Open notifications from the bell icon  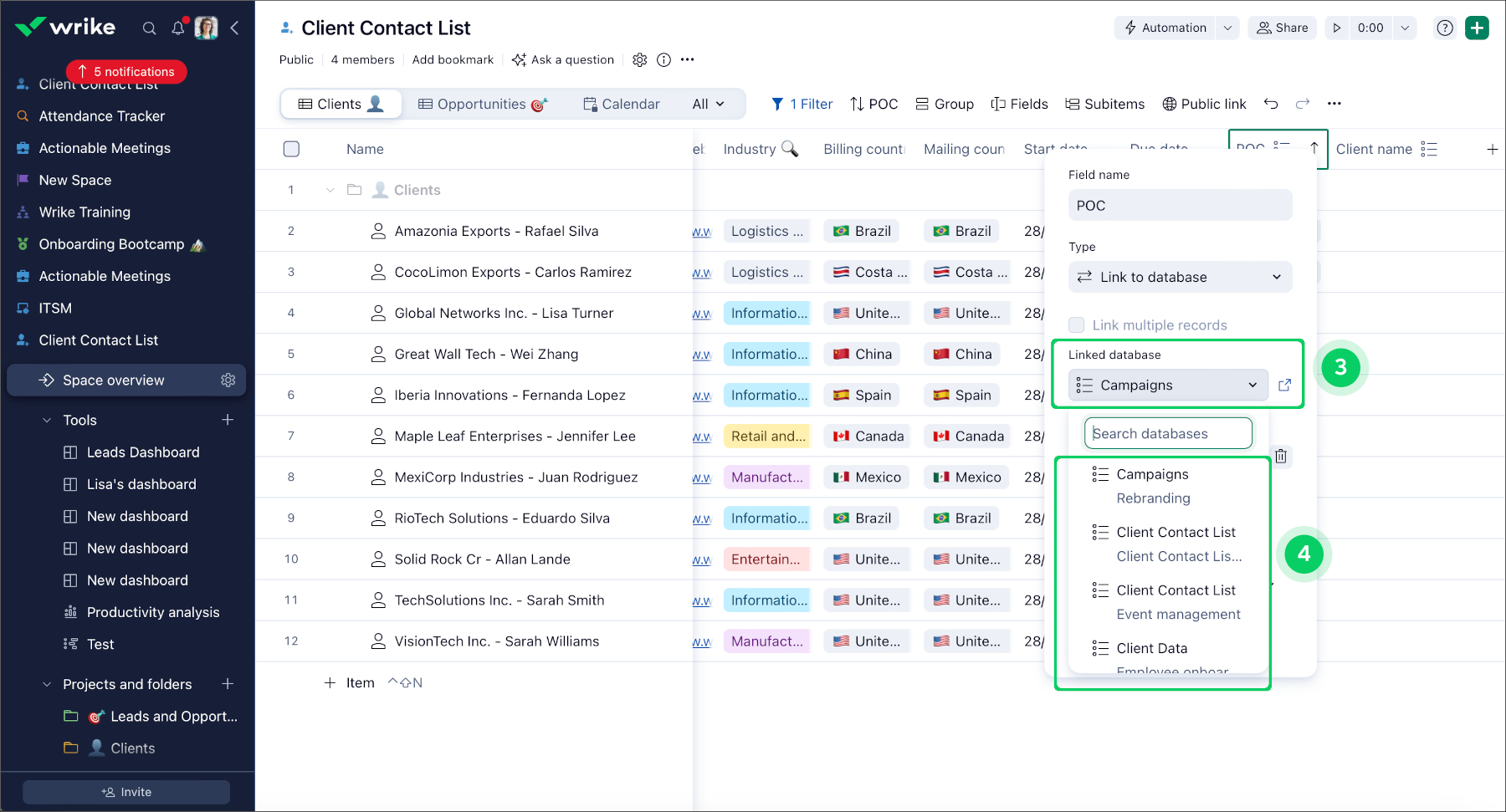point(177,28)
